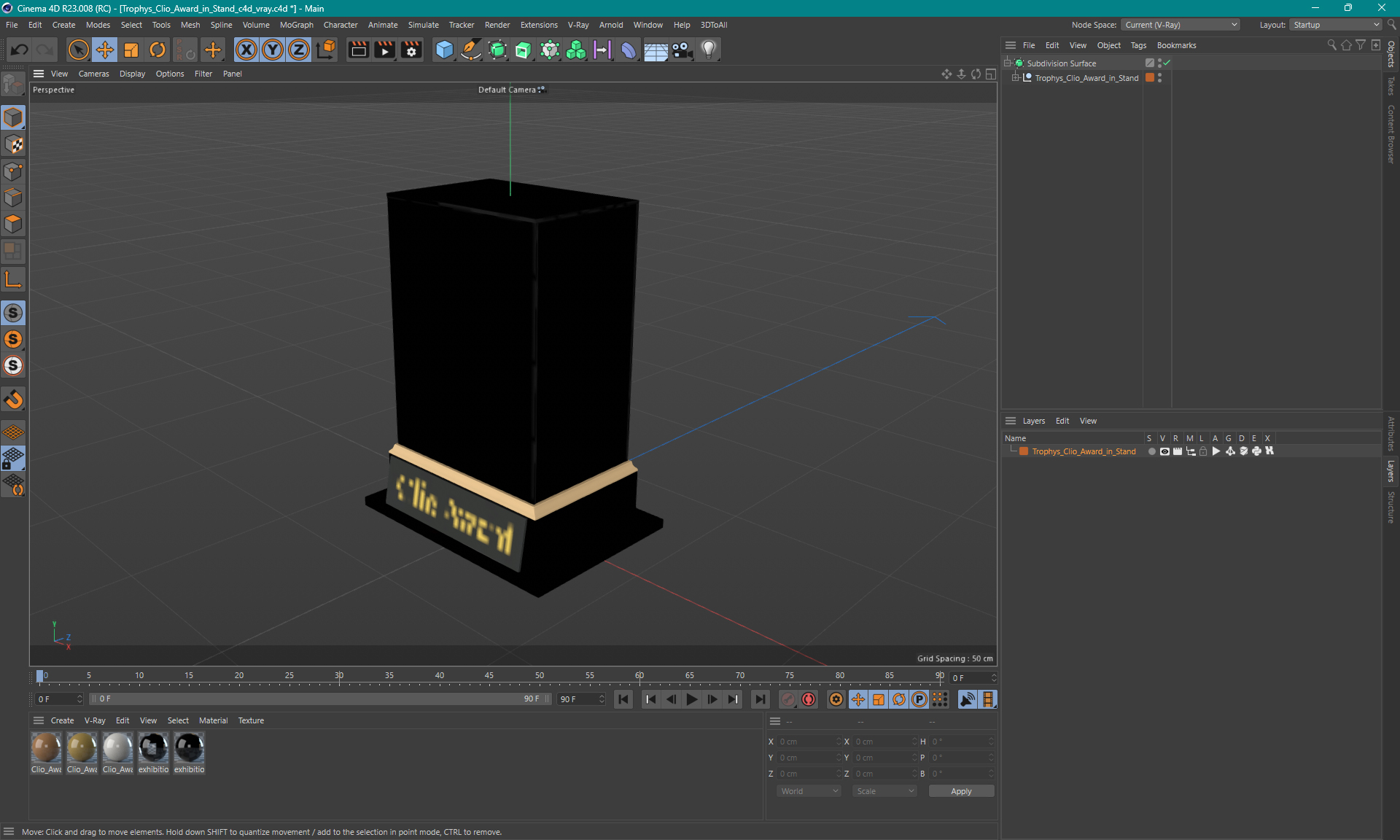Open Edit Render Settings icon

(412, 50)
